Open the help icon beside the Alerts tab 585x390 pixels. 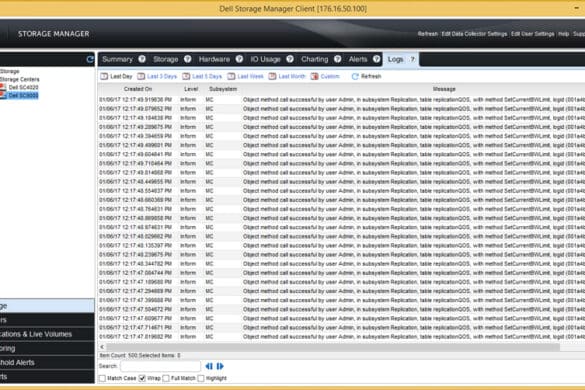point(376,59)
